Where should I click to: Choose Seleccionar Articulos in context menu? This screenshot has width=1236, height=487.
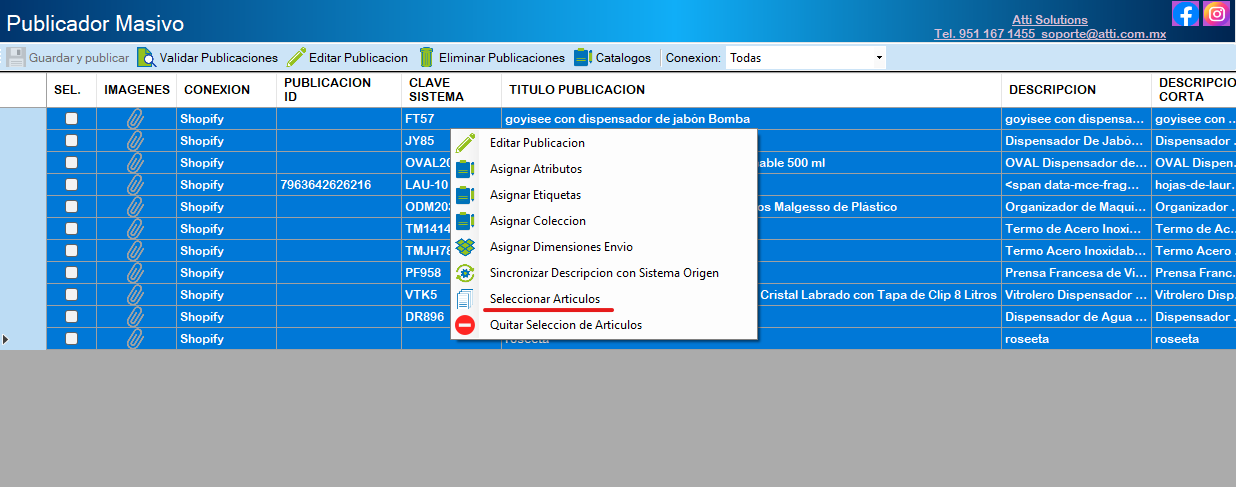point(545,299)
